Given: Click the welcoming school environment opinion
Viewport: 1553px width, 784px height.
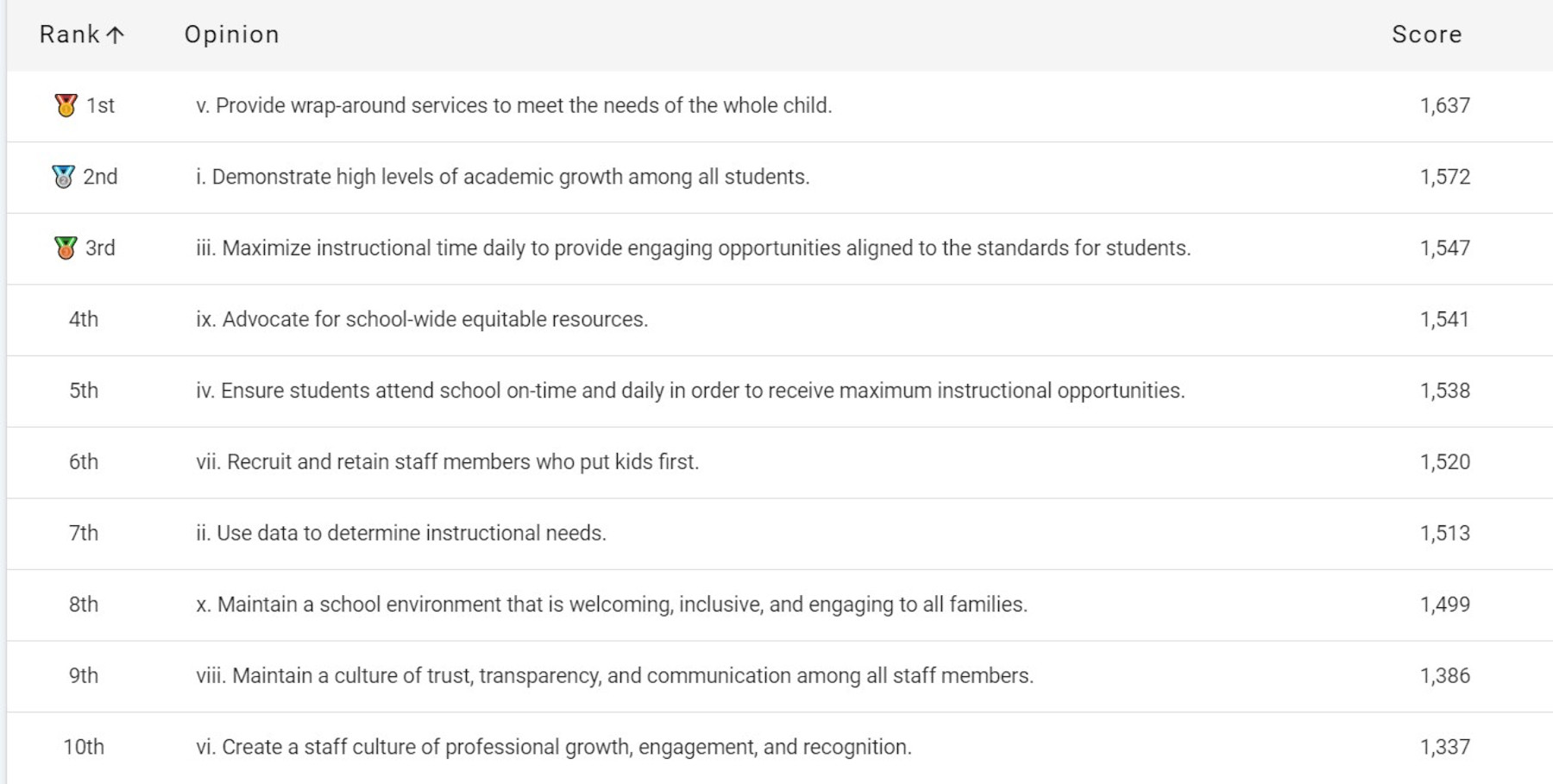Looking at the screenshot, I should pyautogui.click(x=612, y=605).
